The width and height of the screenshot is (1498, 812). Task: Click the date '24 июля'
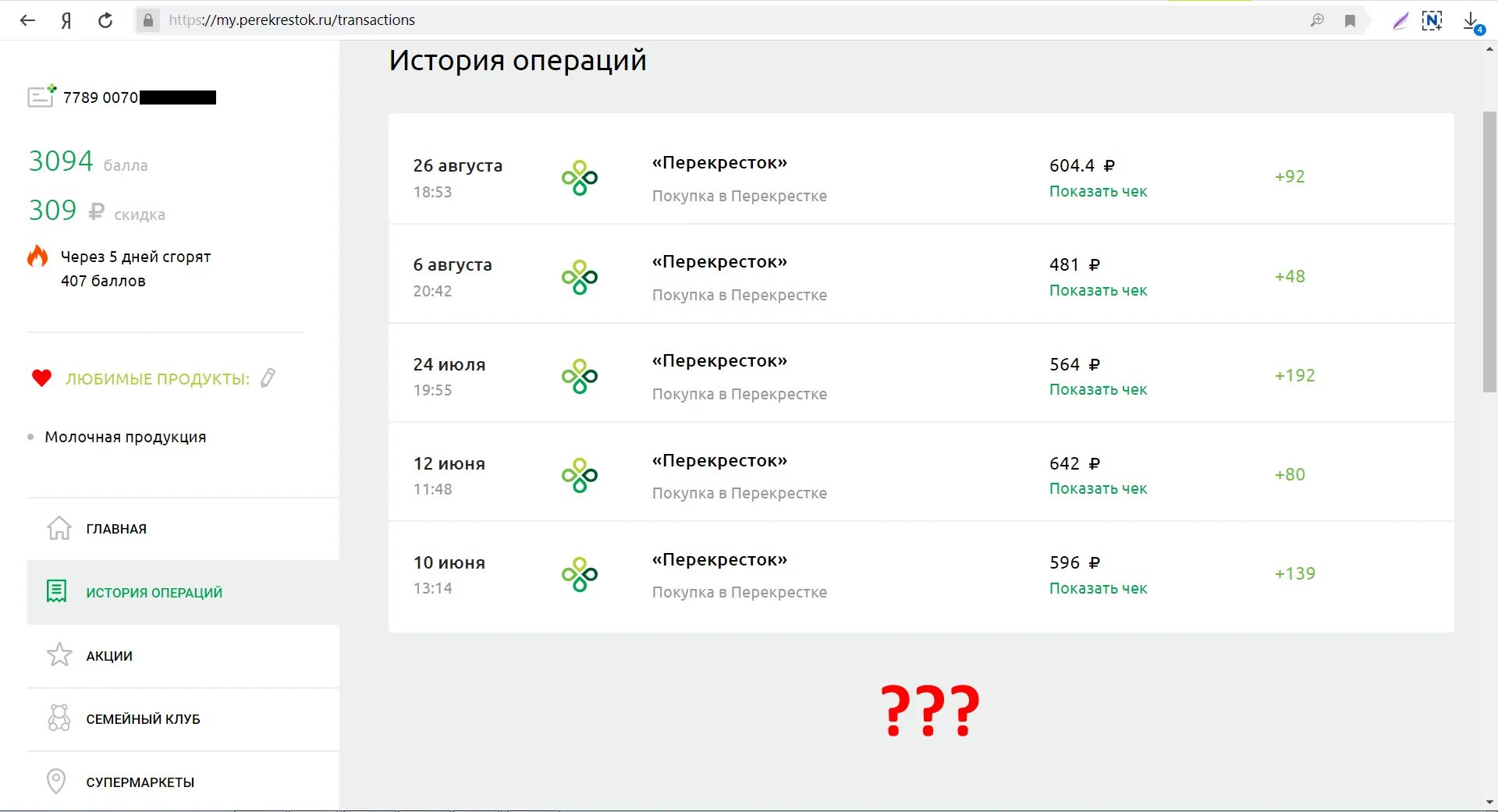click(449, 364)
